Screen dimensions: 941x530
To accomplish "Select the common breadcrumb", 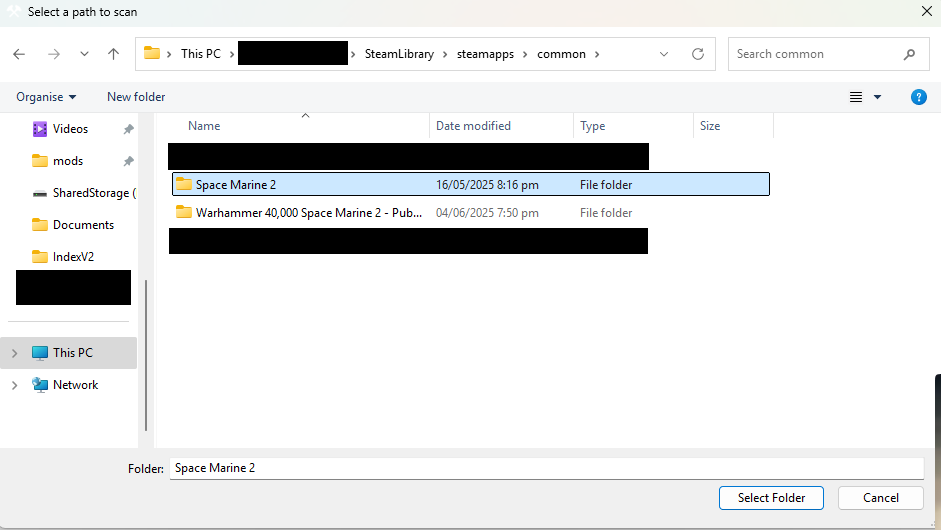I will point(561,54).
